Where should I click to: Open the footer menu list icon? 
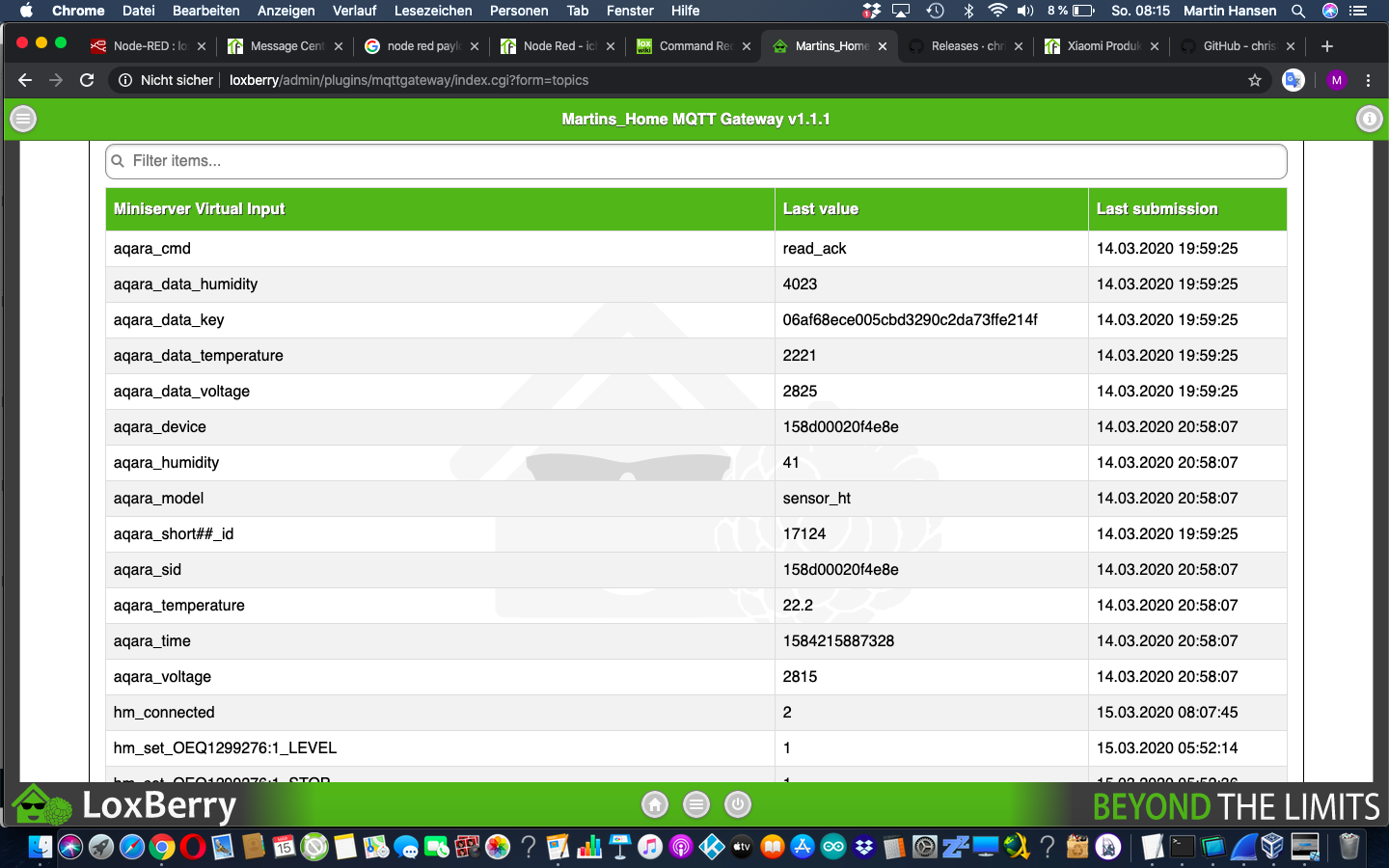pyautogui.click(x=696, y=804)
